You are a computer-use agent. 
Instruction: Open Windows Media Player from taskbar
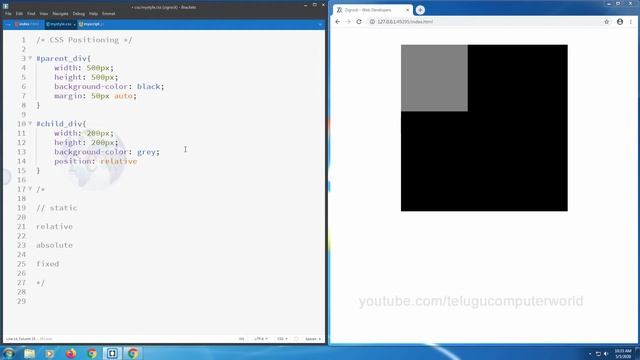click(50, 353)
